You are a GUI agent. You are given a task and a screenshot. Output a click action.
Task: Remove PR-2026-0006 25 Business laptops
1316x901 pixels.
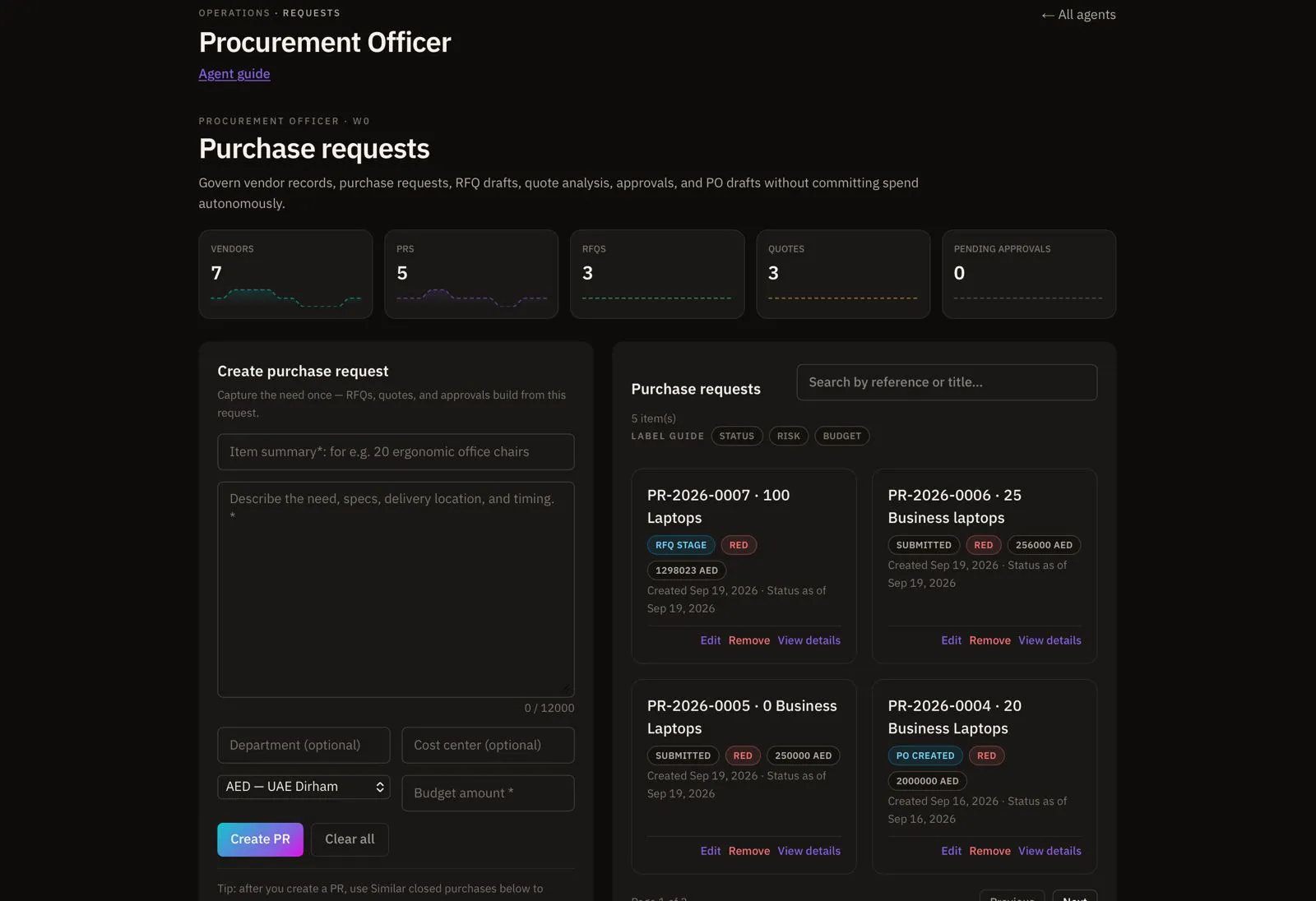pos(989,640)
